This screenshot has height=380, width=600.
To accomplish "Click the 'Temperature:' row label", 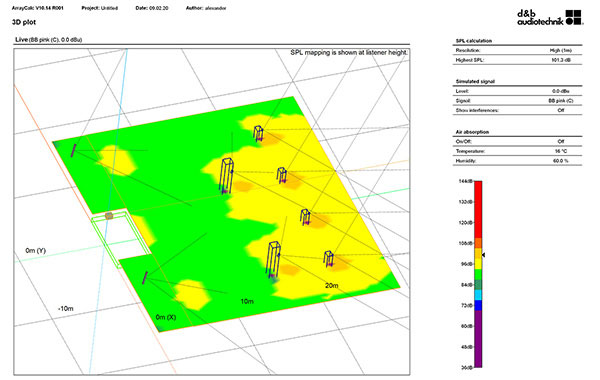I will [470, 151].
